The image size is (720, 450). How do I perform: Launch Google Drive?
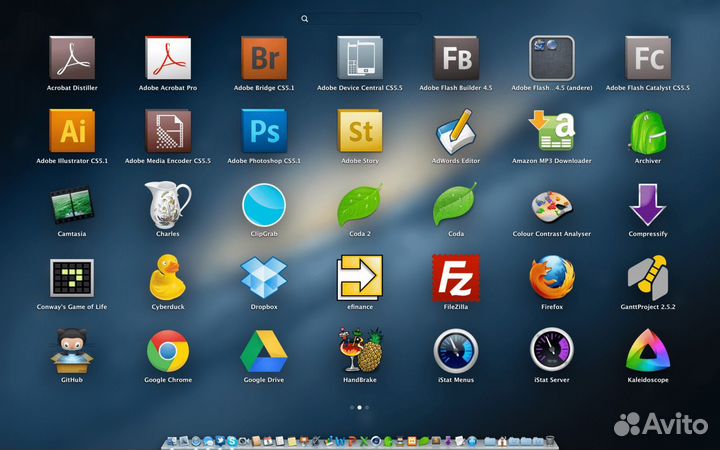pyautogui.click(x=264, y=351)
